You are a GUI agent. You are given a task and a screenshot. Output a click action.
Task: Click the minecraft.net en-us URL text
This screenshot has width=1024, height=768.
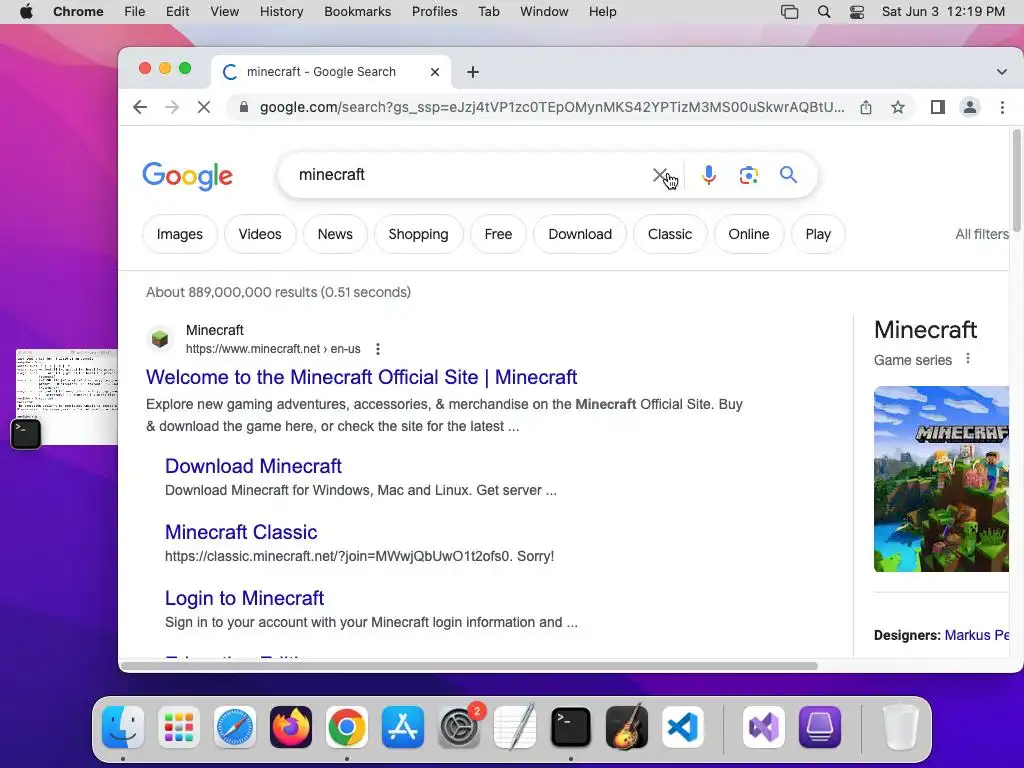coord(273,349)
